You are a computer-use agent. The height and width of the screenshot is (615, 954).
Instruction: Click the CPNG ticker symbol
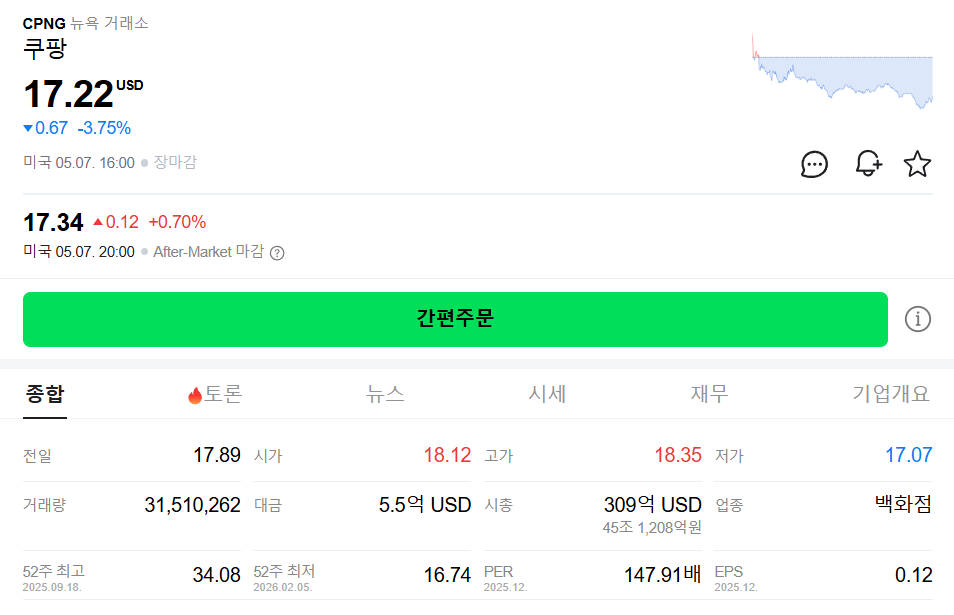click(44, 24)
